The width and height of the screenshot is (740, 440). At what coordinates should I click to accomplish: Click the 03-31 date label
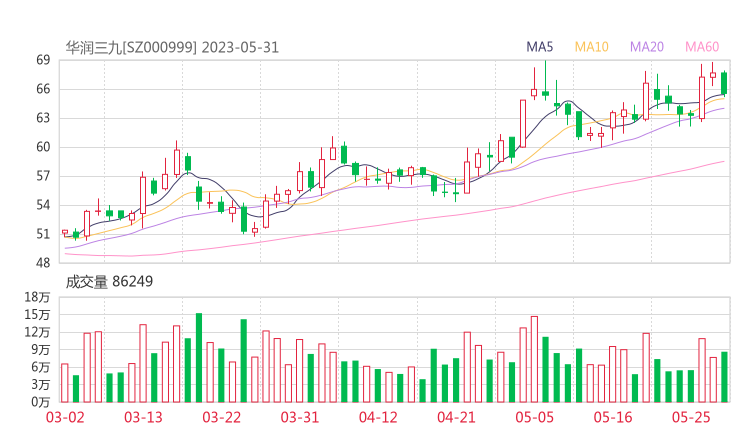pyautogui.click(x=300, y=417)
